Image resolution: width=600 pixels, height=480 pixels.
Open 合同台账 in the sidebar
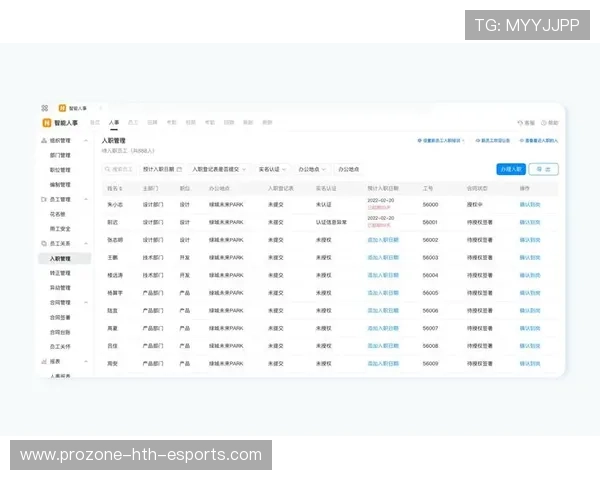(x=60, y=332)
